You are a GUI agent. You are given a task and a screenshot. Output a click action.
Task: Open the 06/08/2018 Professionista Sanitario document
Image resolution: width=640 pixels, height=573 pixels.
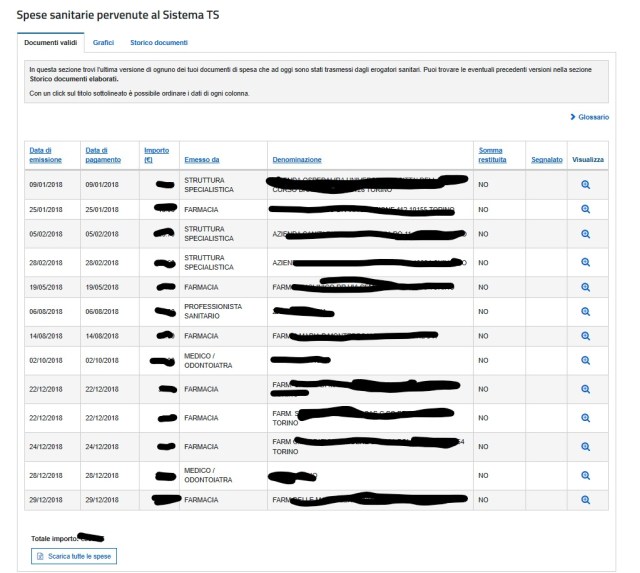tap(586, 311)
